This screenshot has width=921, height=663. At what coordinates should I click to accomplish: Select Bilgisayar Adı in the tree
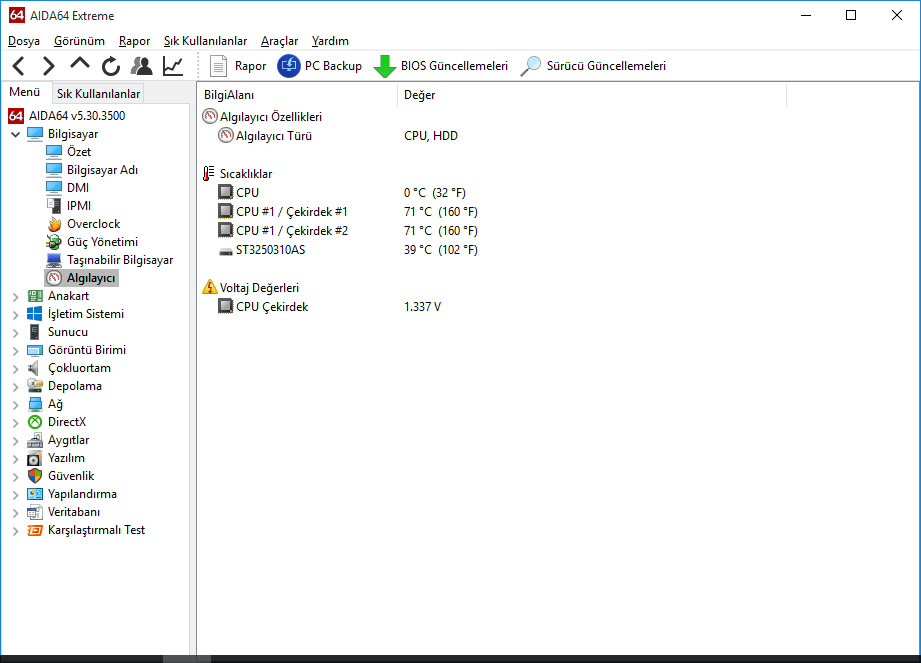click(102, 170)
